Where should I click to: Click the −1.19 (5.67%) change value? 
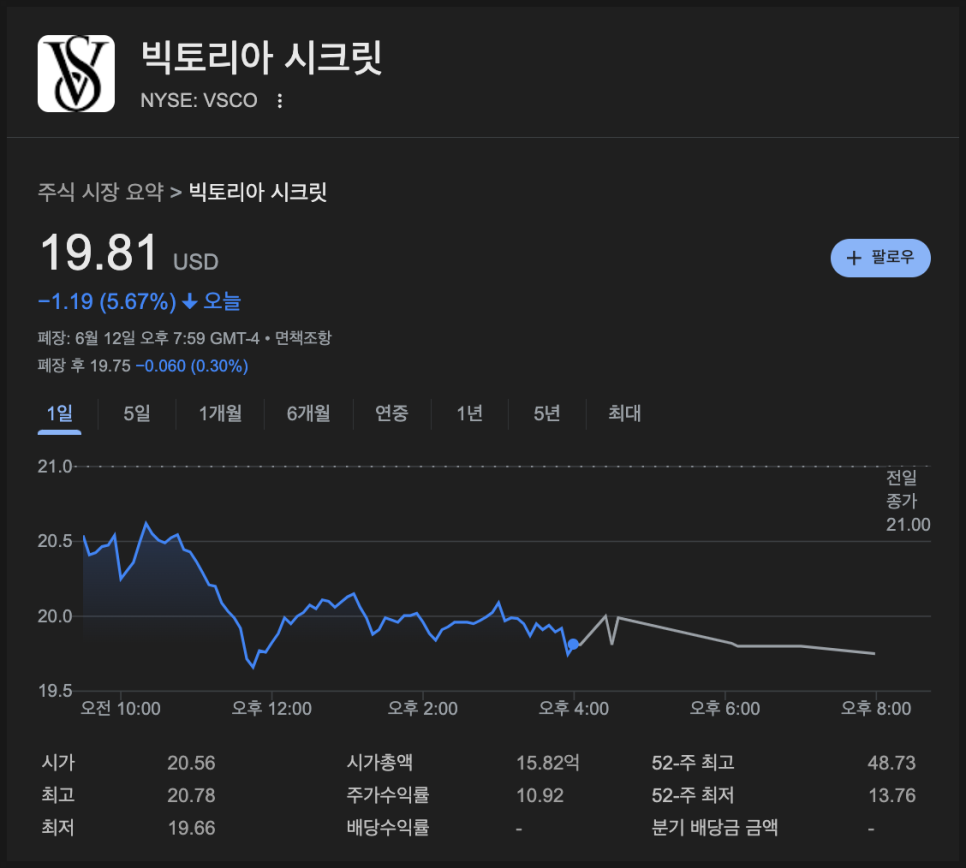(107, 302)
